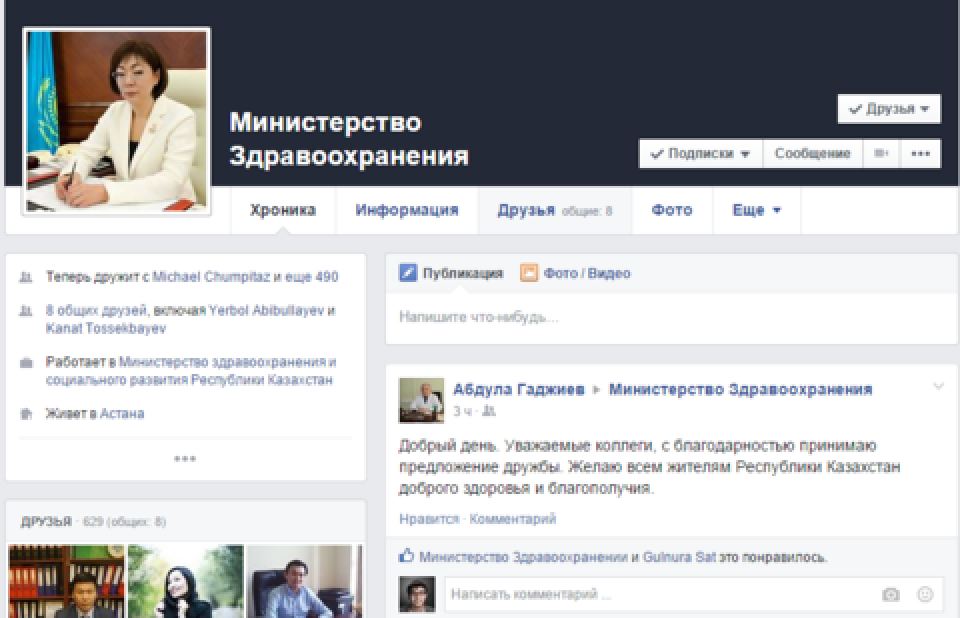Click the profile picture thumbnail
The width and height of the screenshot is (960, 618).
click(116, 121)
